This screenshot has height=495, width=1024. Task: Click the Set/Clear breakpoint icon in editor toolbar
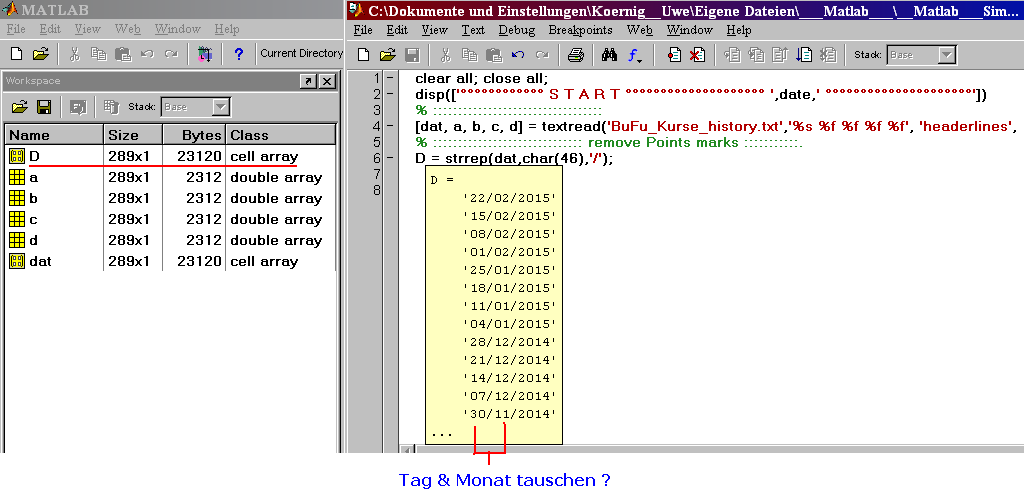tap(674, 55)
